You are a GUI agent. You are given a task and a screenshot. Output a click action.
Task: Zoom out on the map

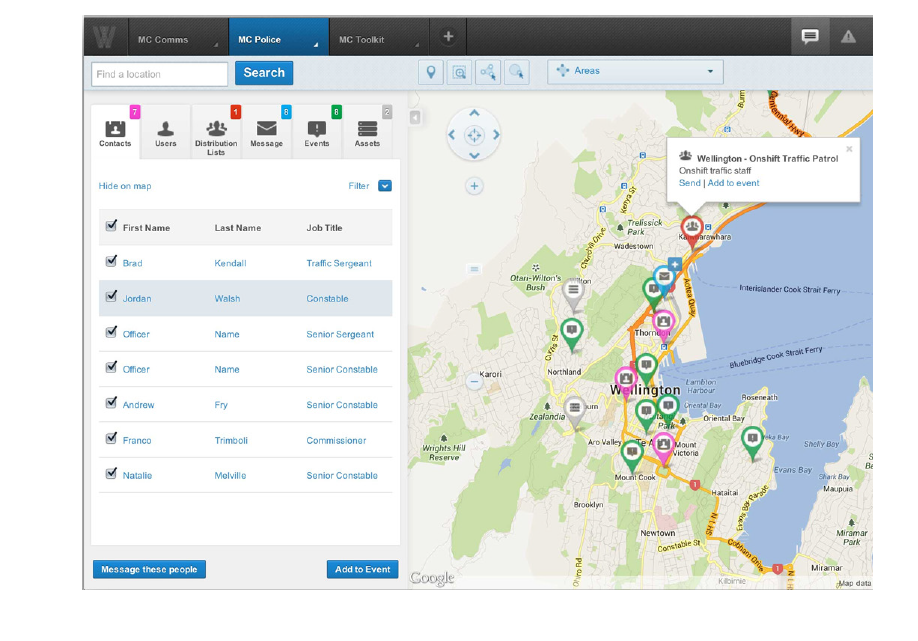tap(474, 382)
